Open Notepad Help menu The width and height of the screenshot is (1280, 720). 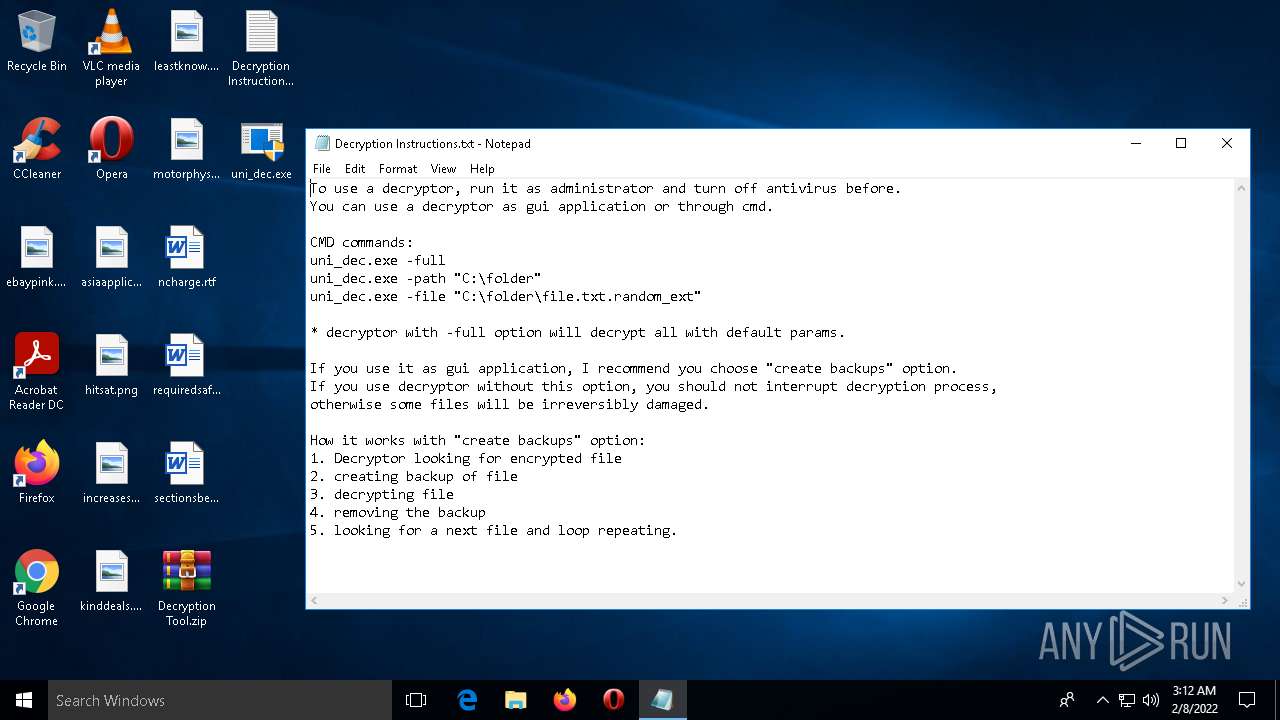tap(482, 169)
